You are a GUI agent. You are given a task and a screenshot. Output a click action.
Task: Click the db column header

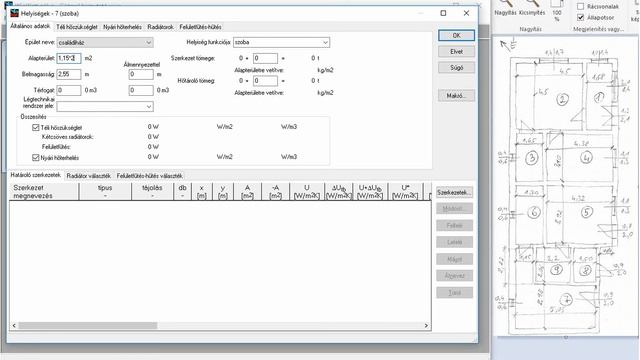pos(182,192)
